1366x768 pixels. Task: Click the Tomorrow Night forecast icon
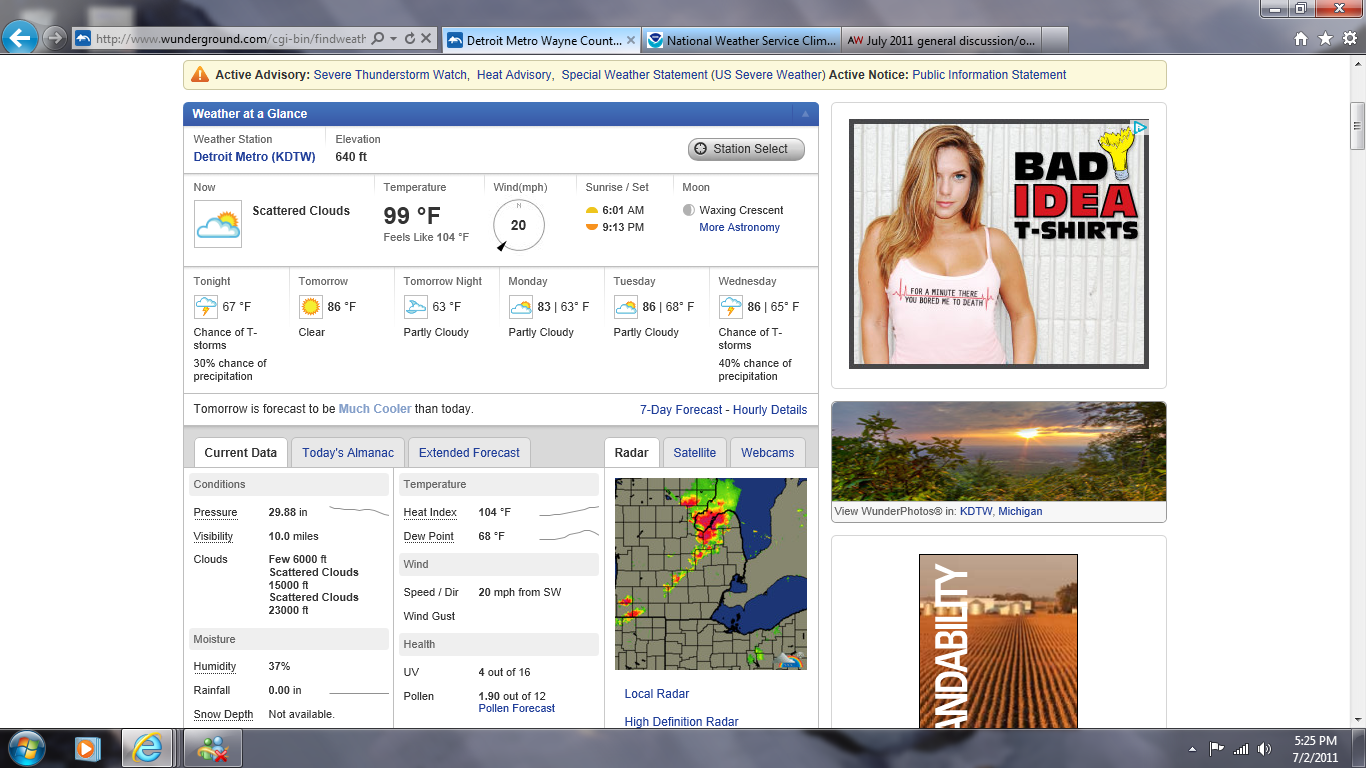415,306
